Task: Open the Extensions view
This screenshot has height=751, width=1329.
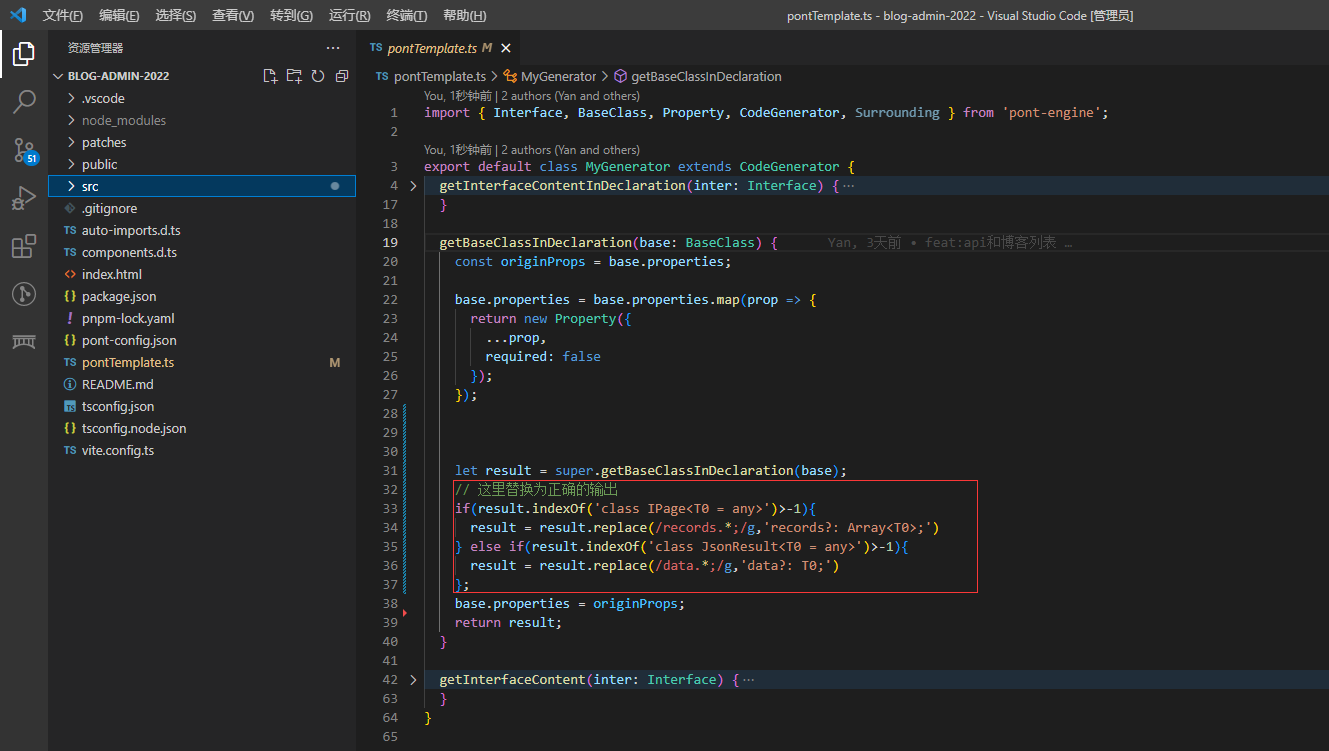Action: coord(24,246)
